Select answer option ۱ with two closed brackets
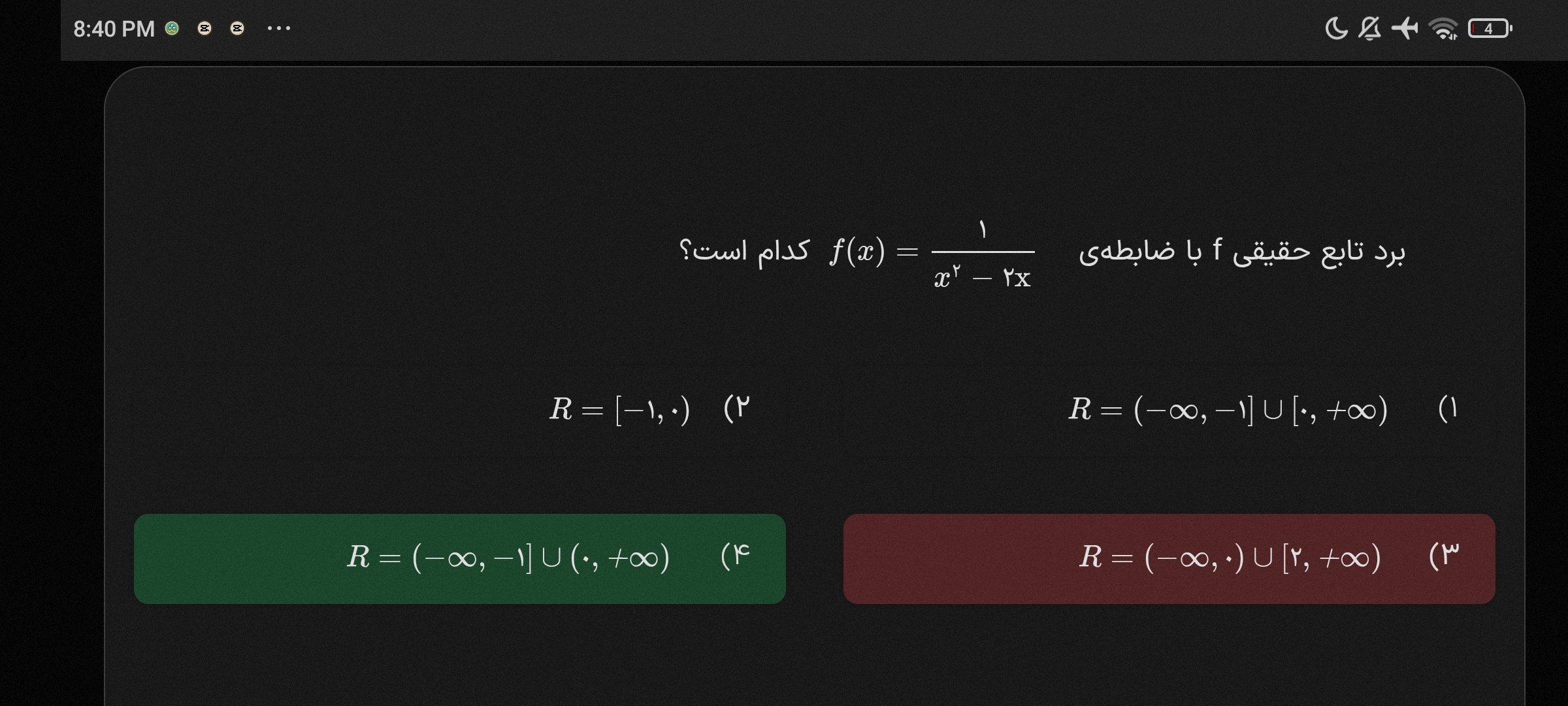Screen dimensions: 1568x706 (1228, 410)
